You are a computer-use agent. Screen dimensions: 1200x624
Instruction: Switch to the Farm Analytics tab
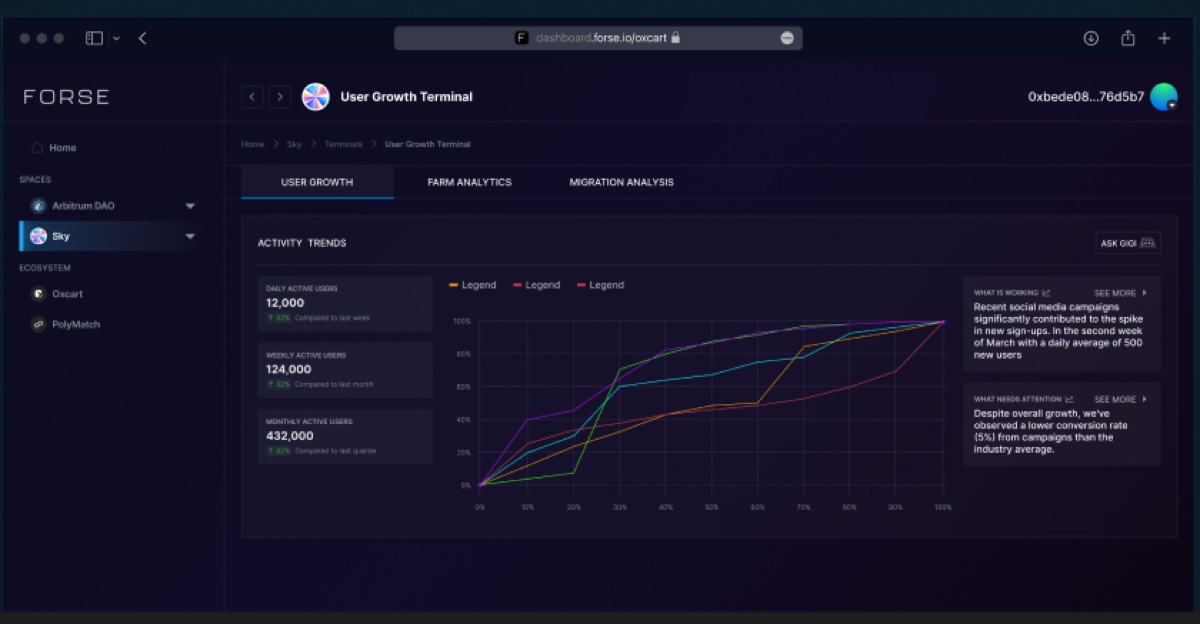click(469, 182)
